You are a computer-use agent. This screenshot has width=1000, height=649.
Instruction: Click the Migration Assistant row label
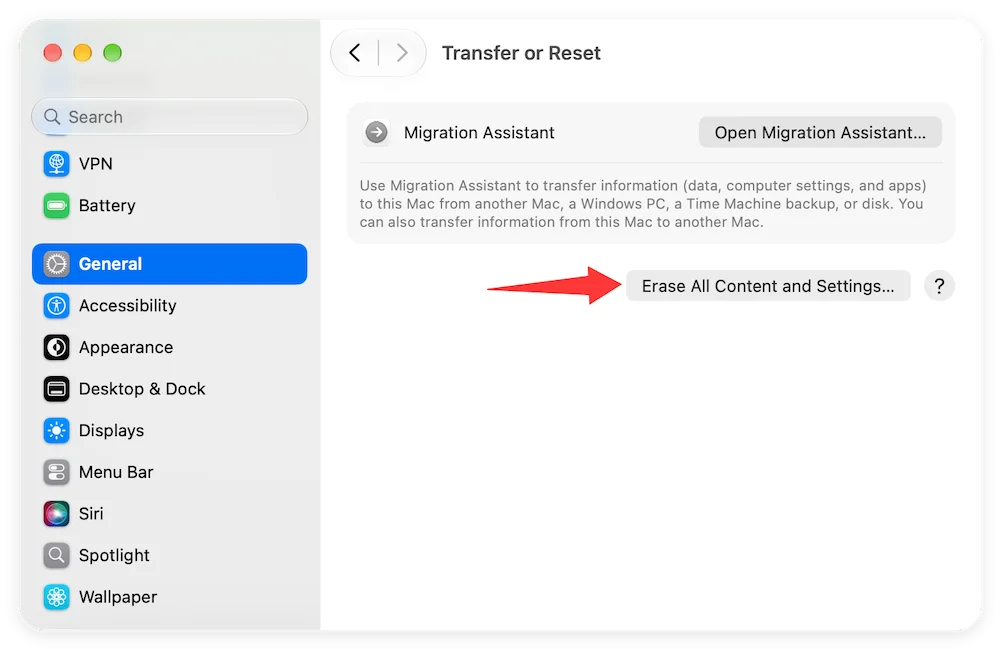[x=479, y=133]
